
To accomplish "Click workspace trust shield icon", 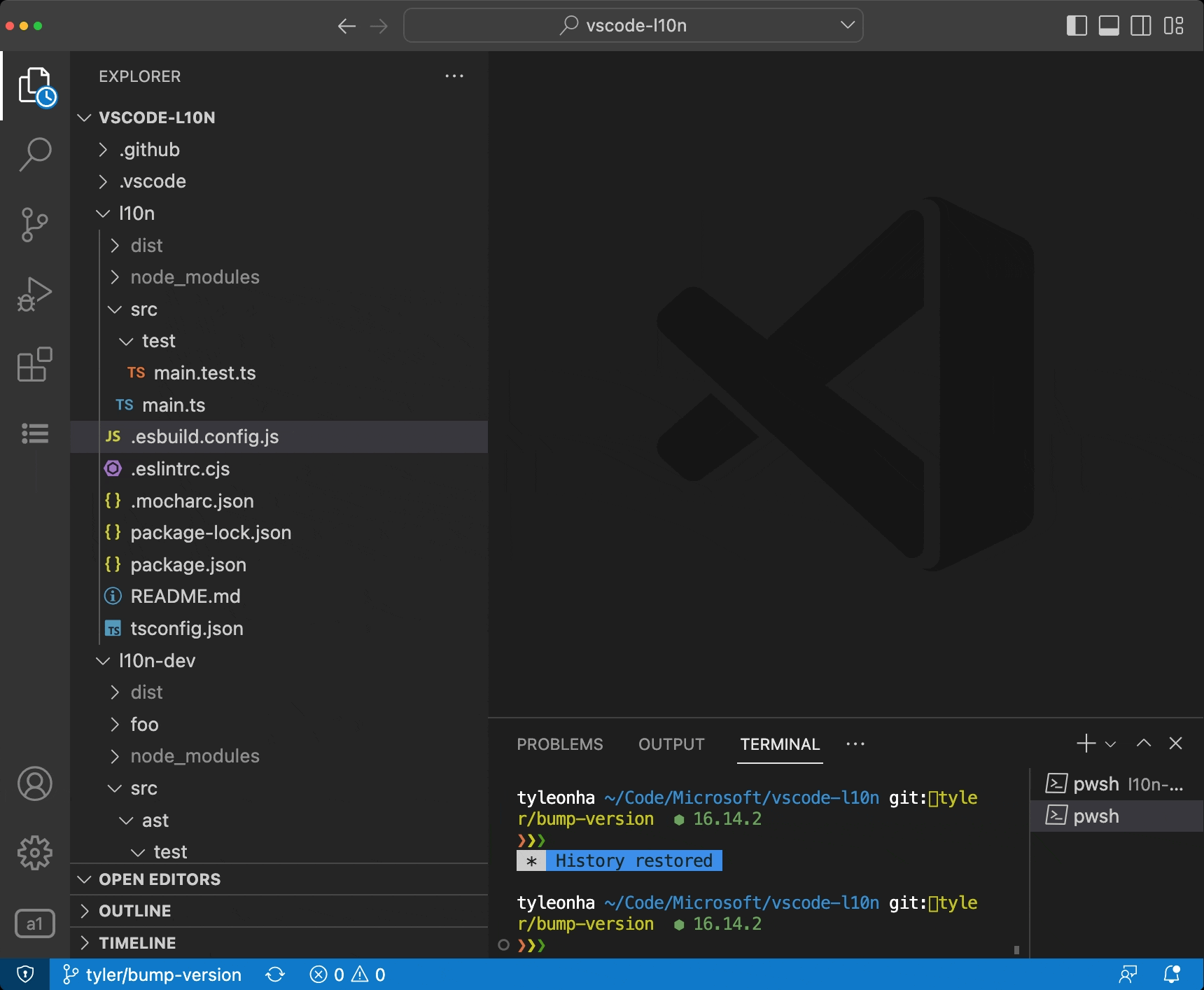I will coord(25,975).
